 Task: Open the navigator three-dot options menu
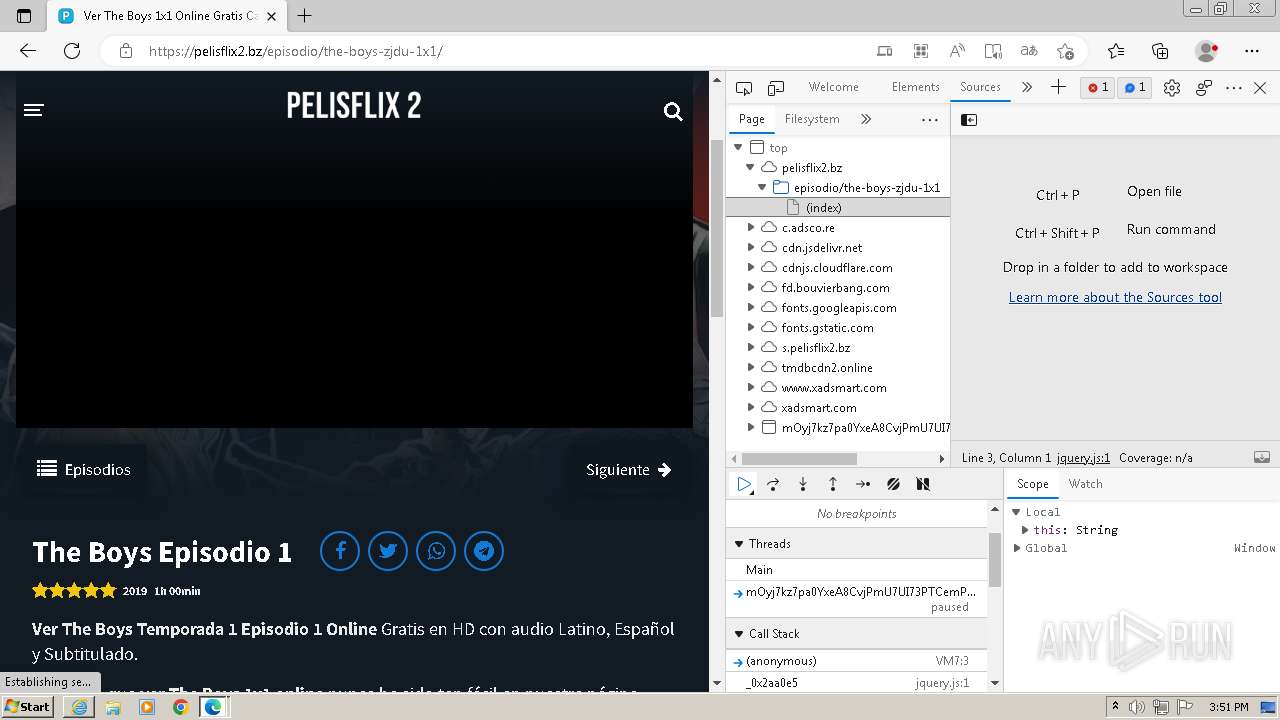click(930, 119)
